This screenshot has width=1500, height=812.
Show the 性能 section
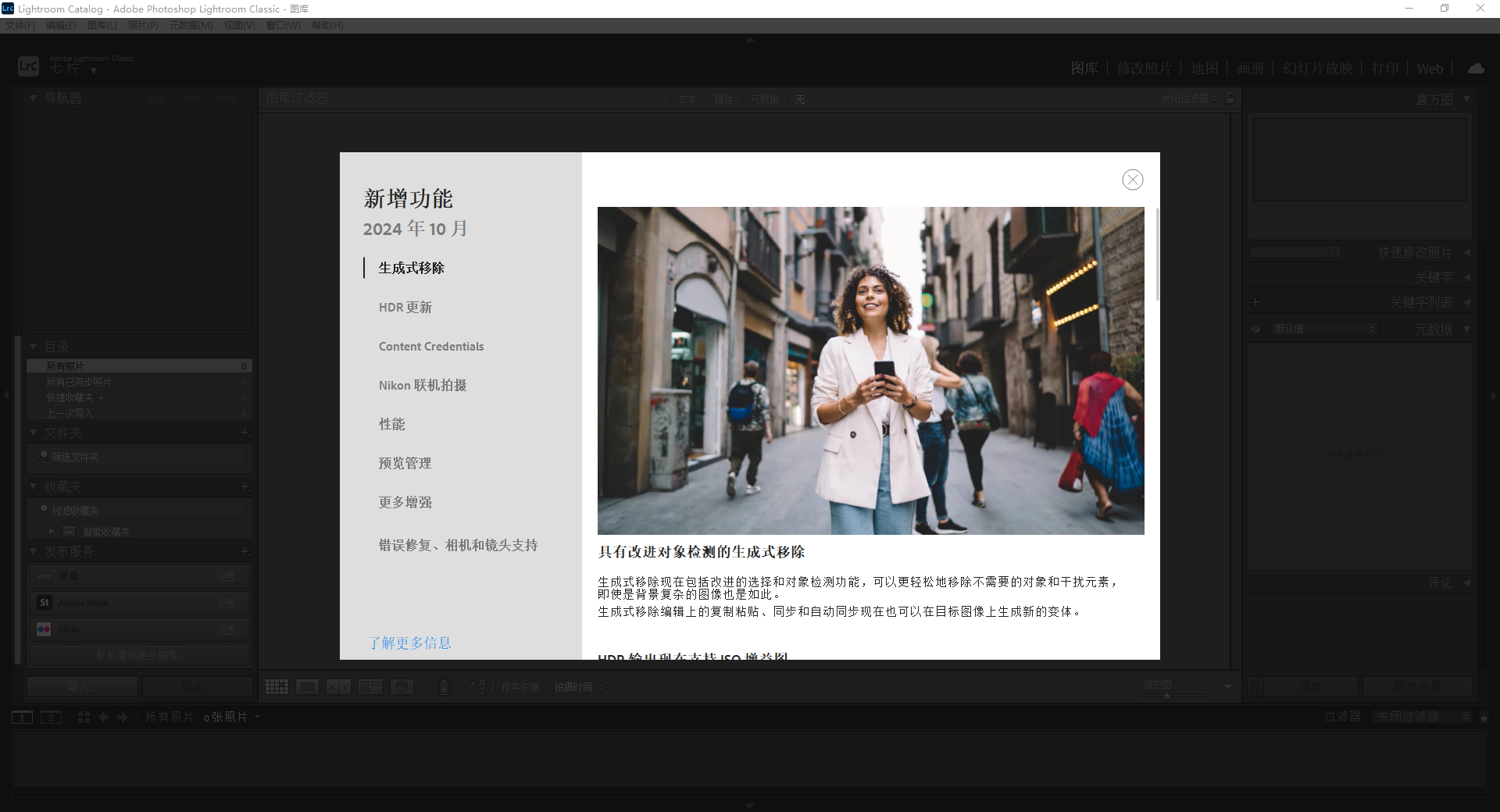(x=391, y=424)
